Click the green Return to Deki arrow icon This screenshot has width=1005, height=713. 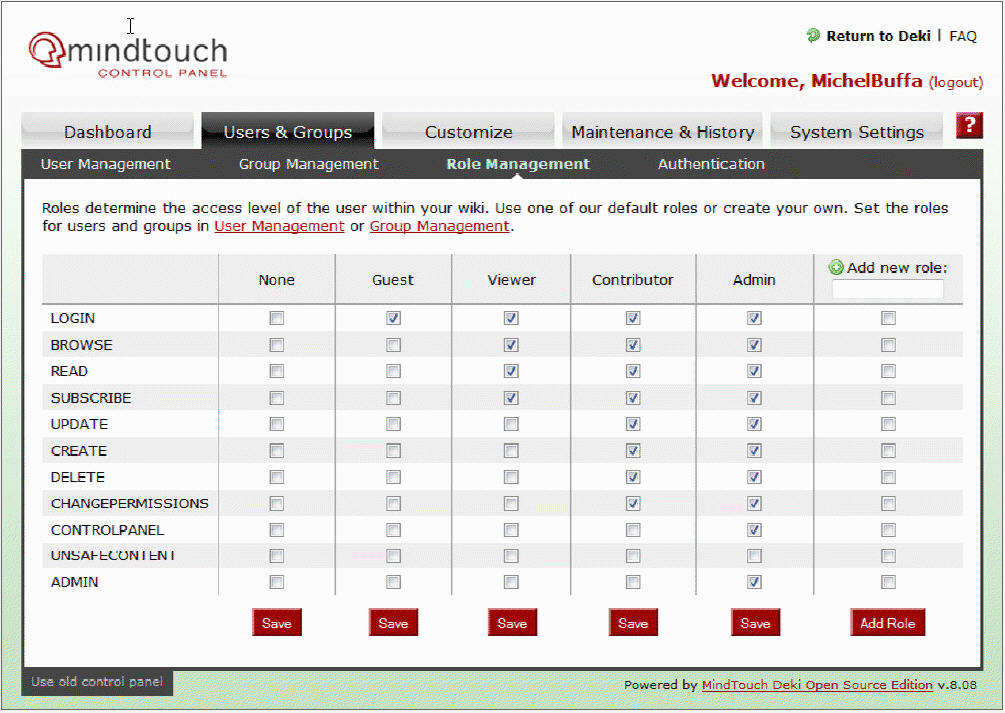tap(813, 36)
